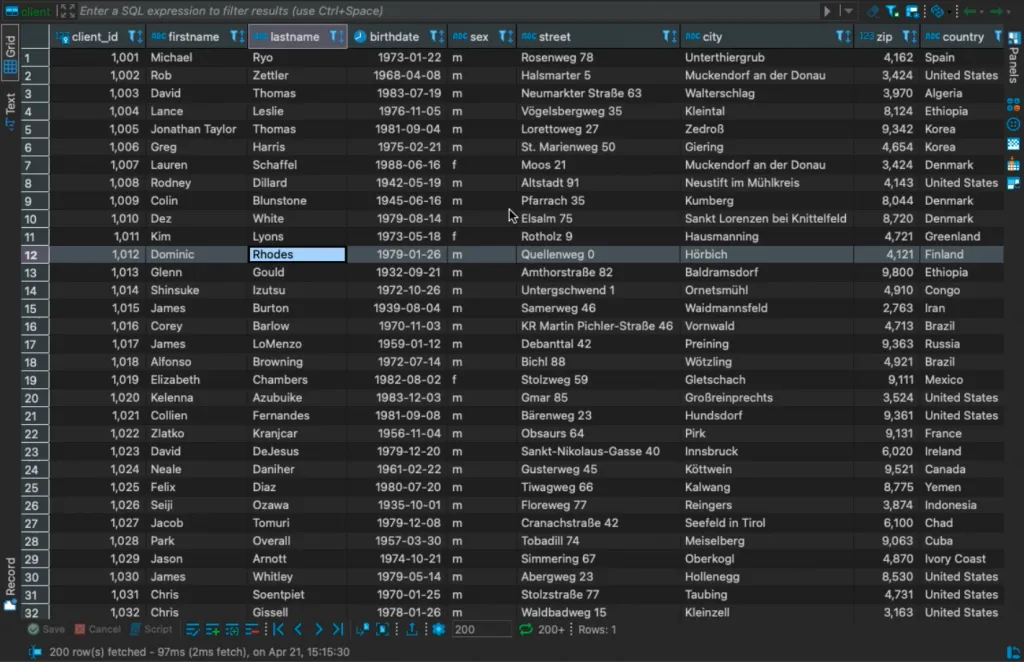
Task: Click the Script button in the bottom toolbar
Action: coord(152,629)
